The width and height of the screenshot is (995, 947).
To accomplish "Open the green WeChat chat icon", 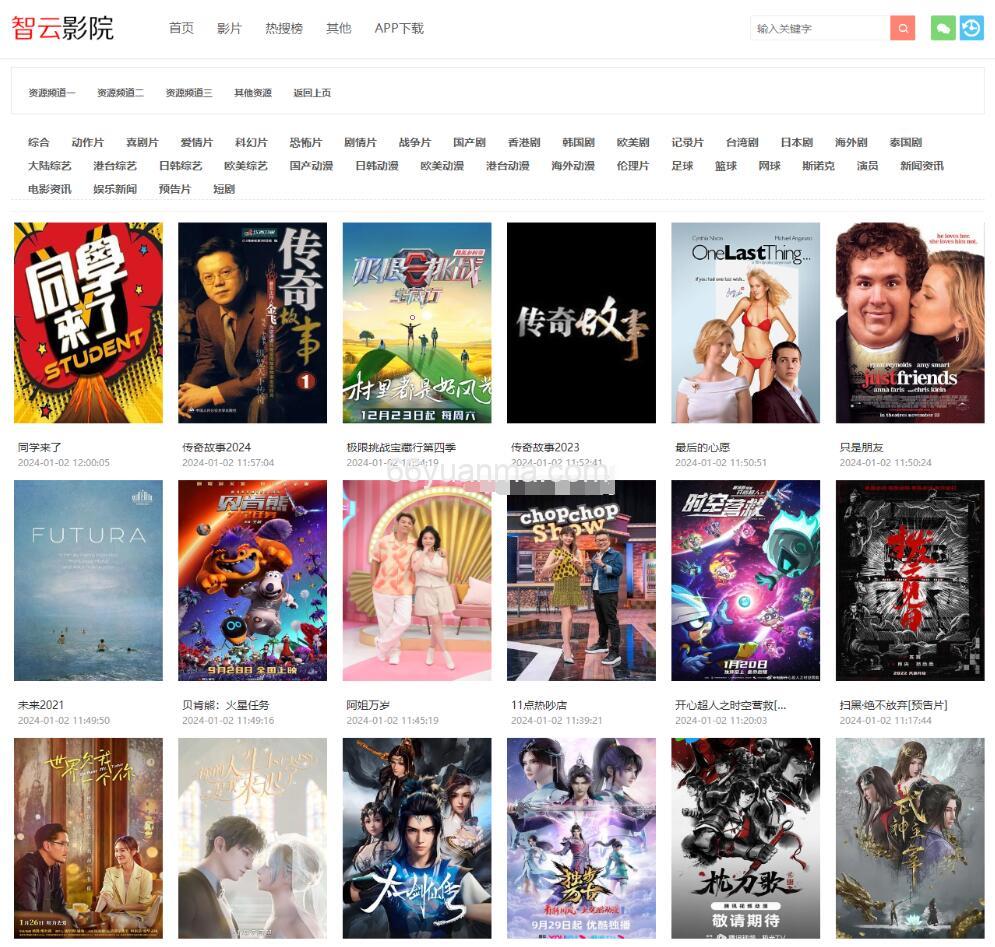I will [942, 28].
